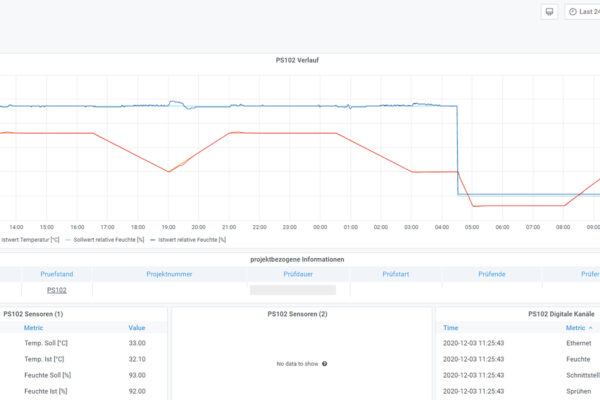Select the Feuchte Ist [%] row label

point(46,391)
